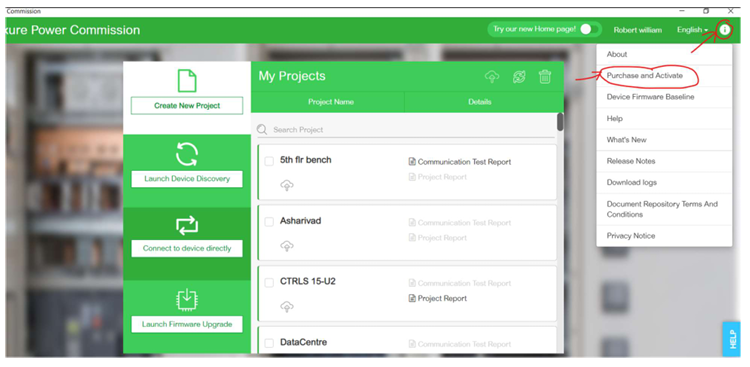Open Release Notes menu entry
Screen dimensions: 750x367
click(x=664, y=161)
